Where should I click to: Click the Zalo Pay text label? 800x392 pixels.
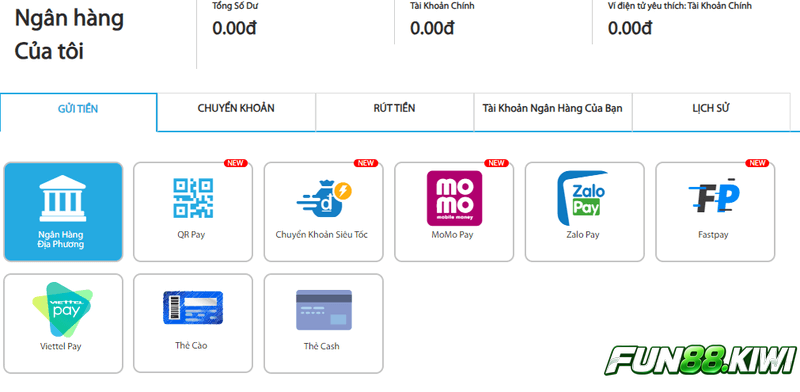pyautogui.click(x=583, y=235)
